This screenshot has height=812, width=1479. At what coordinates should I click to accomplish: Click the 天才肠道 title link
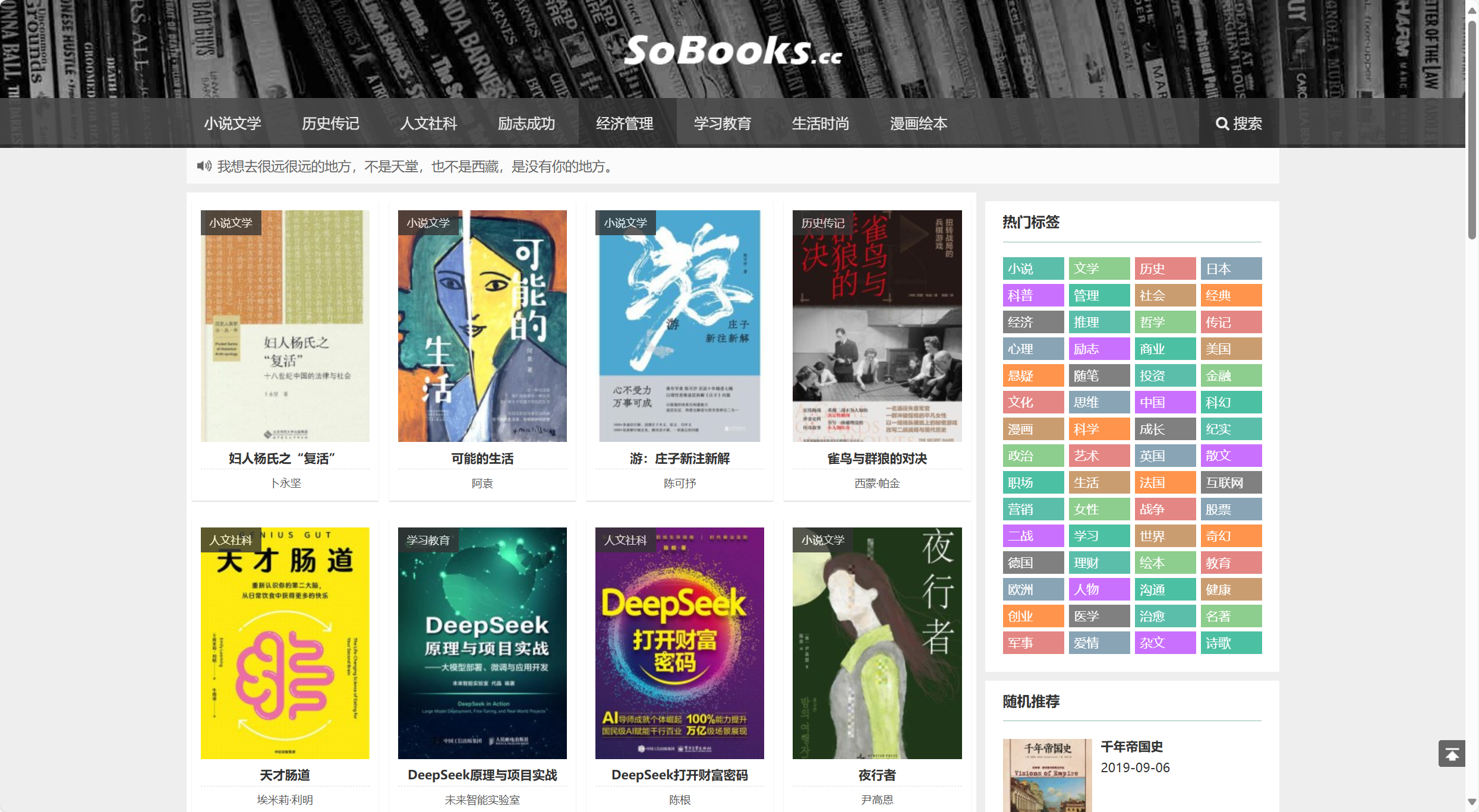tap(285, 775)
